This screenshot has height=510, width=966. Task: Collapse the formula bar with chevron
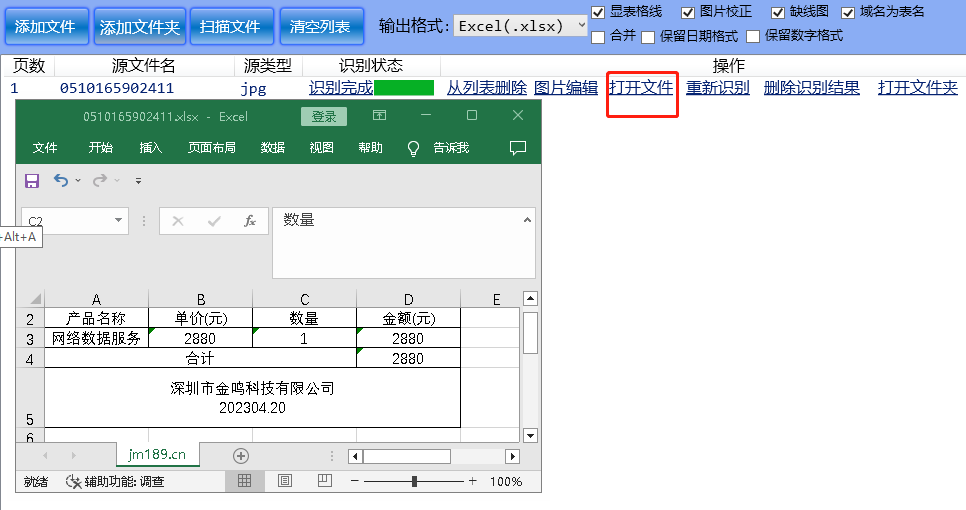click(527, 220)
